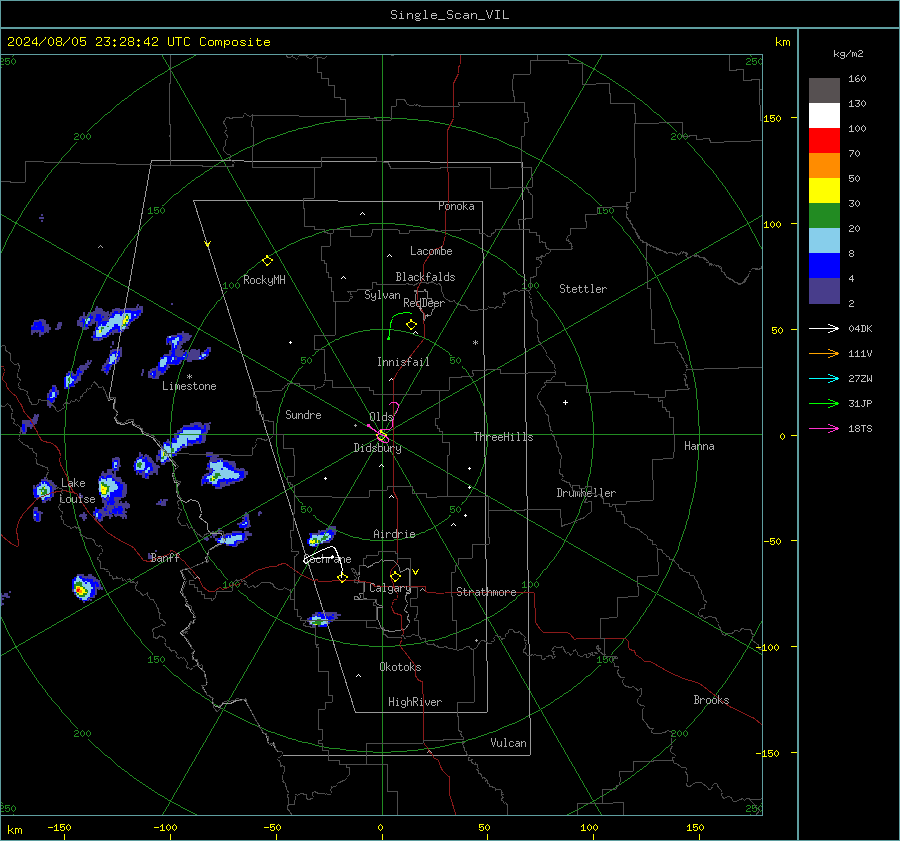
Task: Click the 04DK track label
Action: tap(860, 328)
